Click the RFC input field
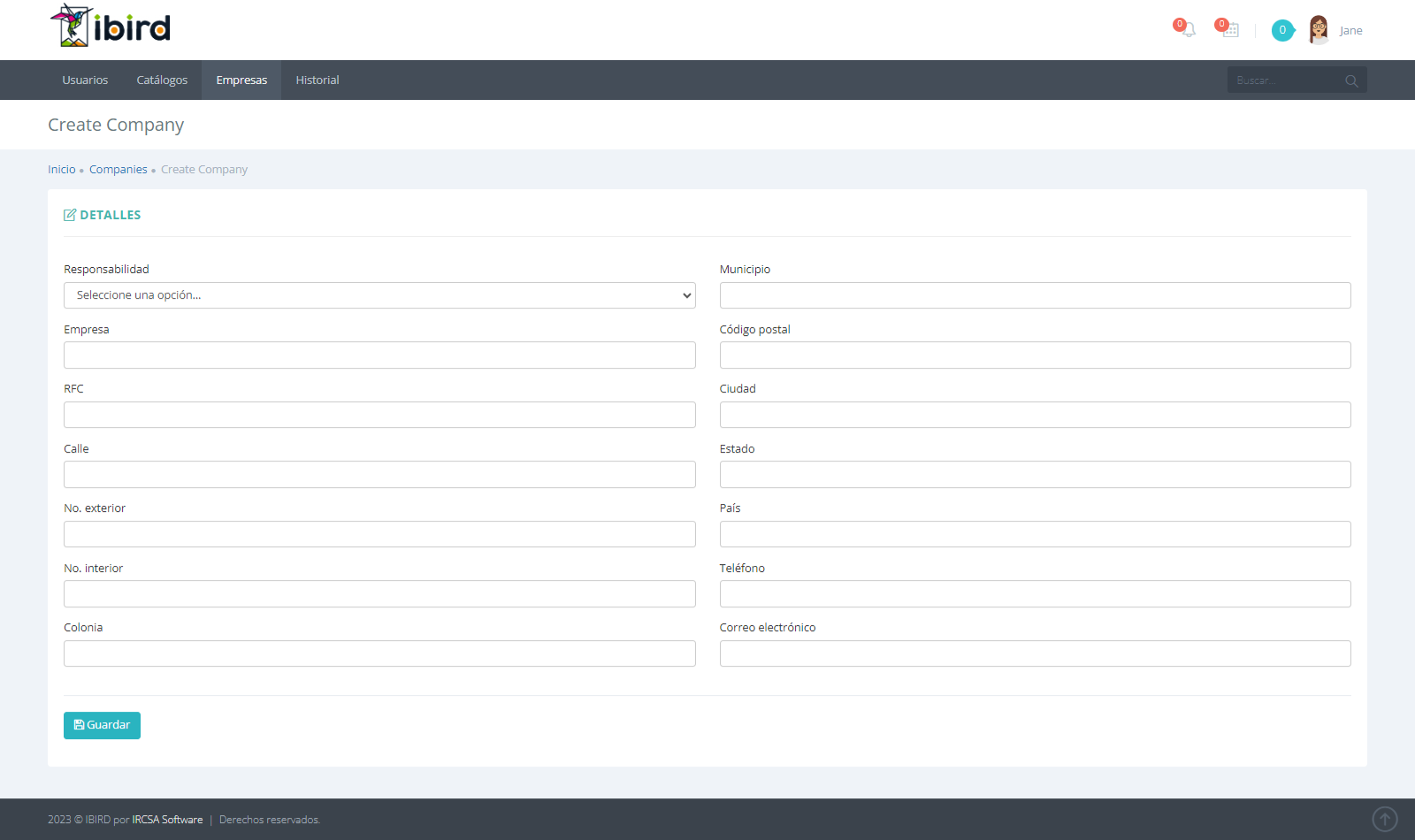 (379, 415)
